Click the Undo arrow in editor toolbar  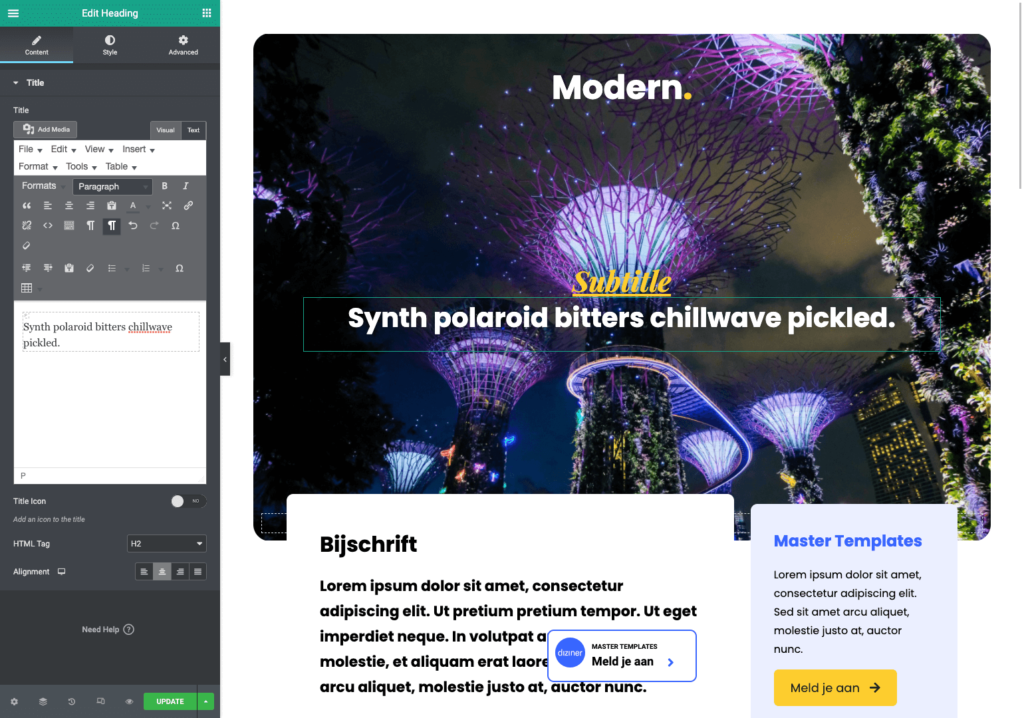point(133,226)
